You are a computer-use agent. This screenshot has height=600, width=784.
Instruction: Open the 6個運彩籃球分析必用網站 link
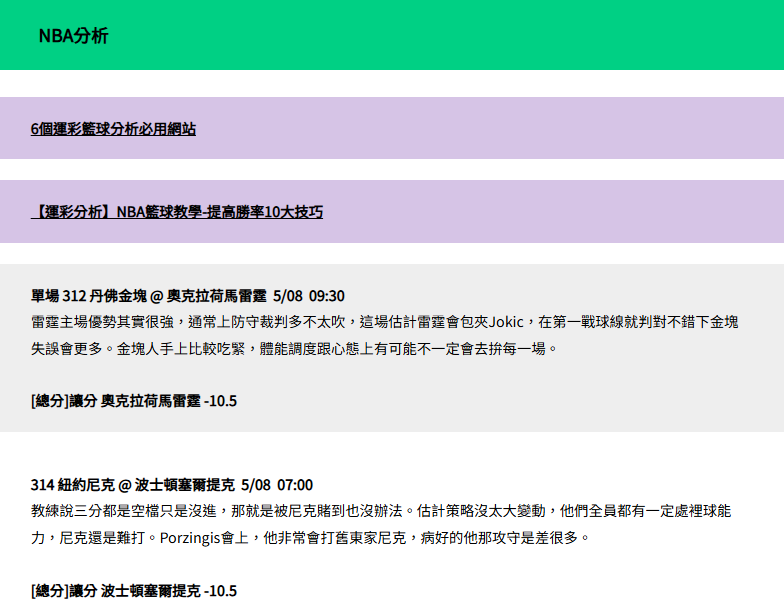click(113, 129)
